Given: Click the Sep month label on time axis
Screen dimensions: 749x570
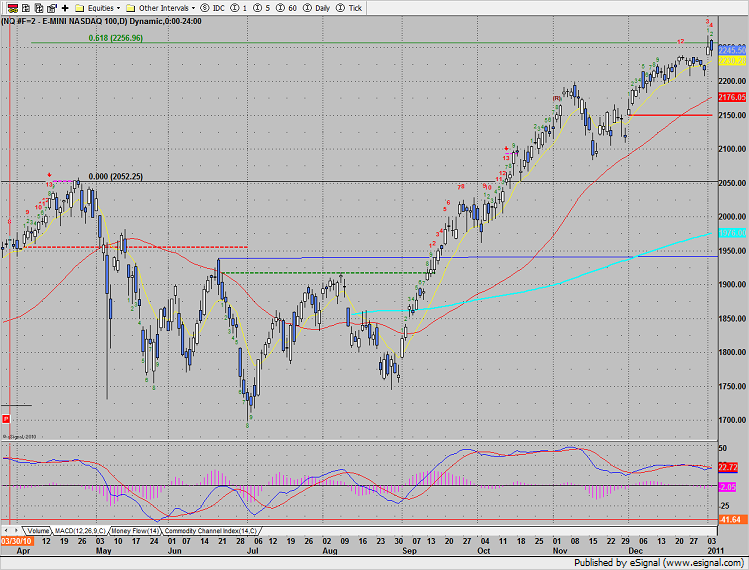Looking at the screenshot, I should click(x=409, y=550).
